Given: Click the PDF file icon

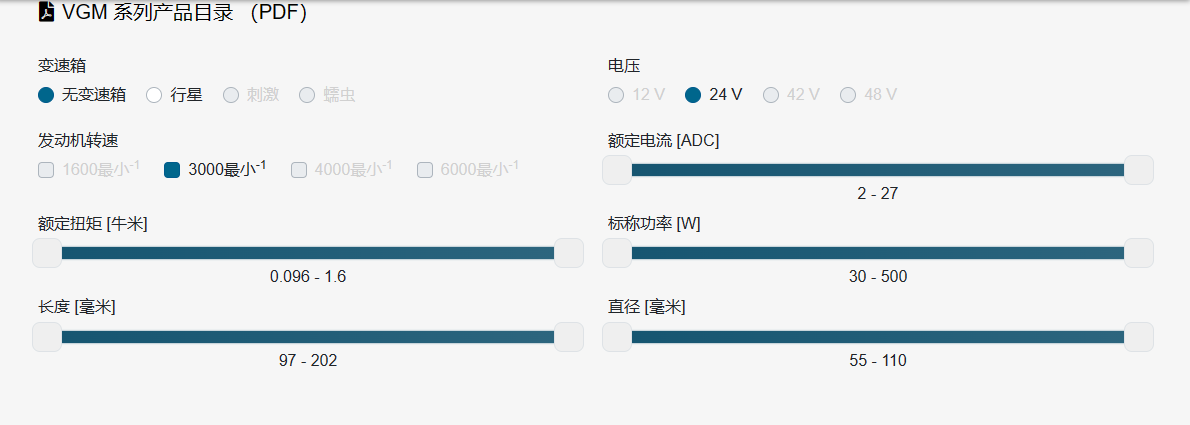Looking at the screenshot, I should (46, 12).
